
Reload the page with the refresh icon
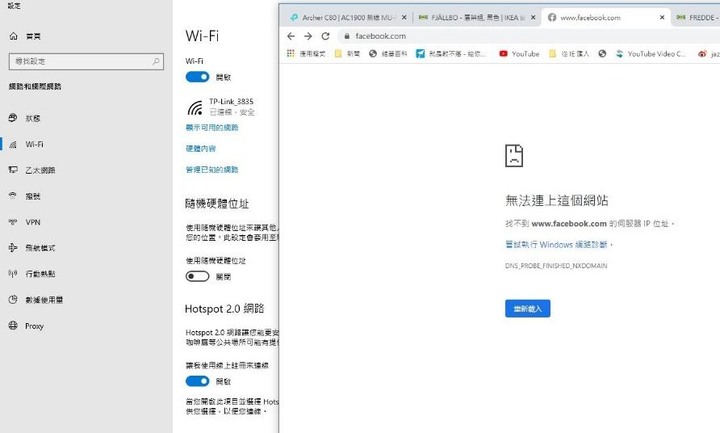pos(326,36)
